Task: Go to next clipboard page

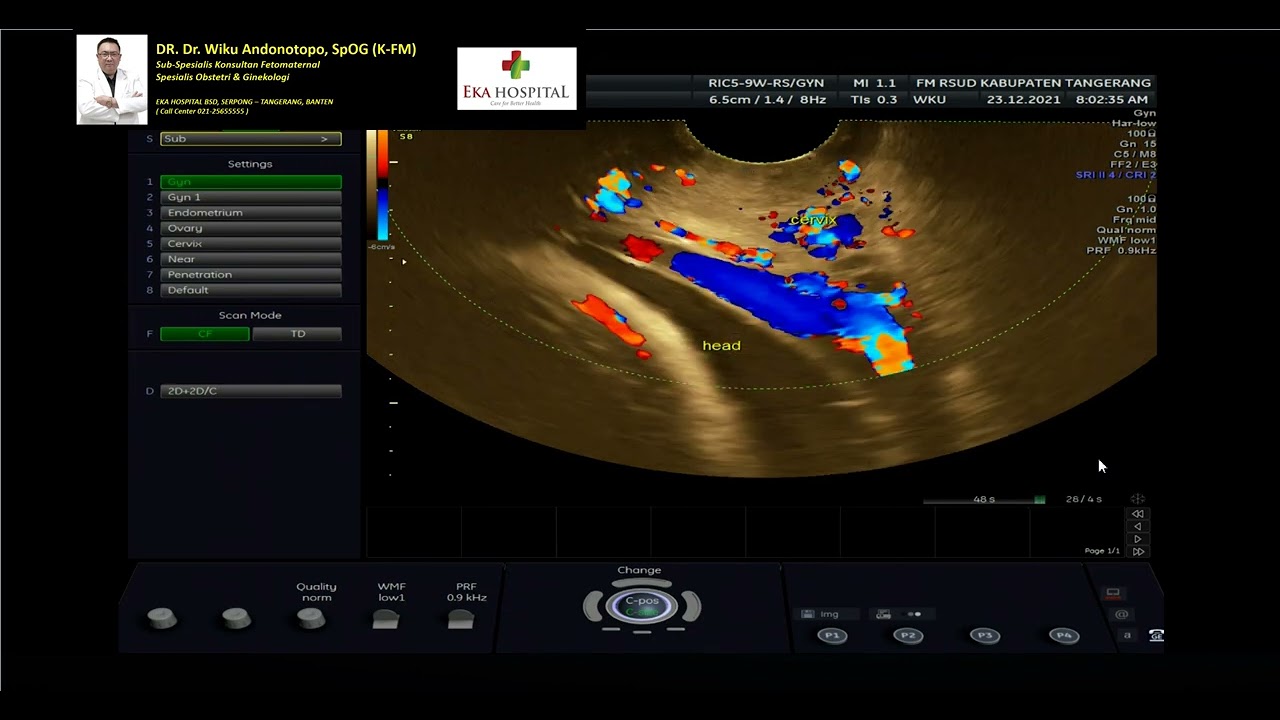Action: pos(1137,539)
